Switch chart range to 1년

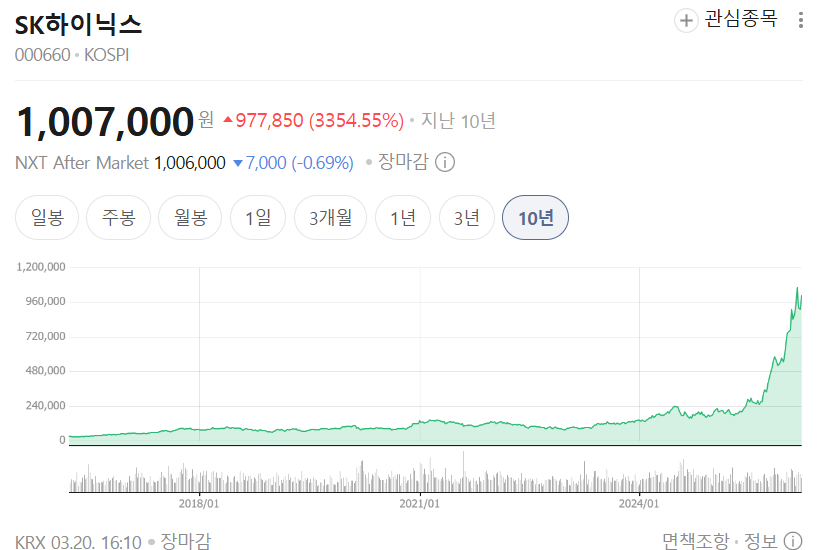[x=403, y=218]
